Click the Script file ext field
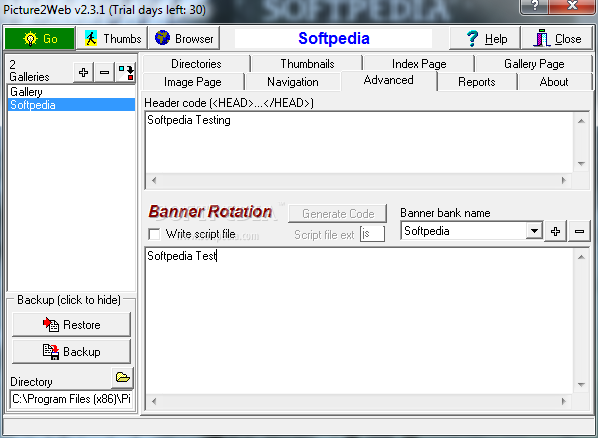Image resolution: width=598 pixels, height=438 pixels. 372,234
